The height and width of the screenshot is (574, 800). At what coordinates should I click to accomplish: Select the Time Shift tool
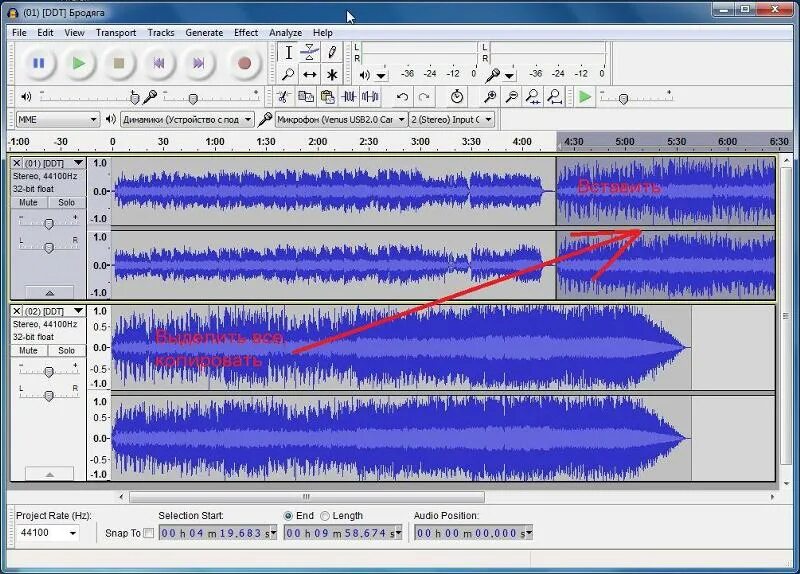pos(310,74)
